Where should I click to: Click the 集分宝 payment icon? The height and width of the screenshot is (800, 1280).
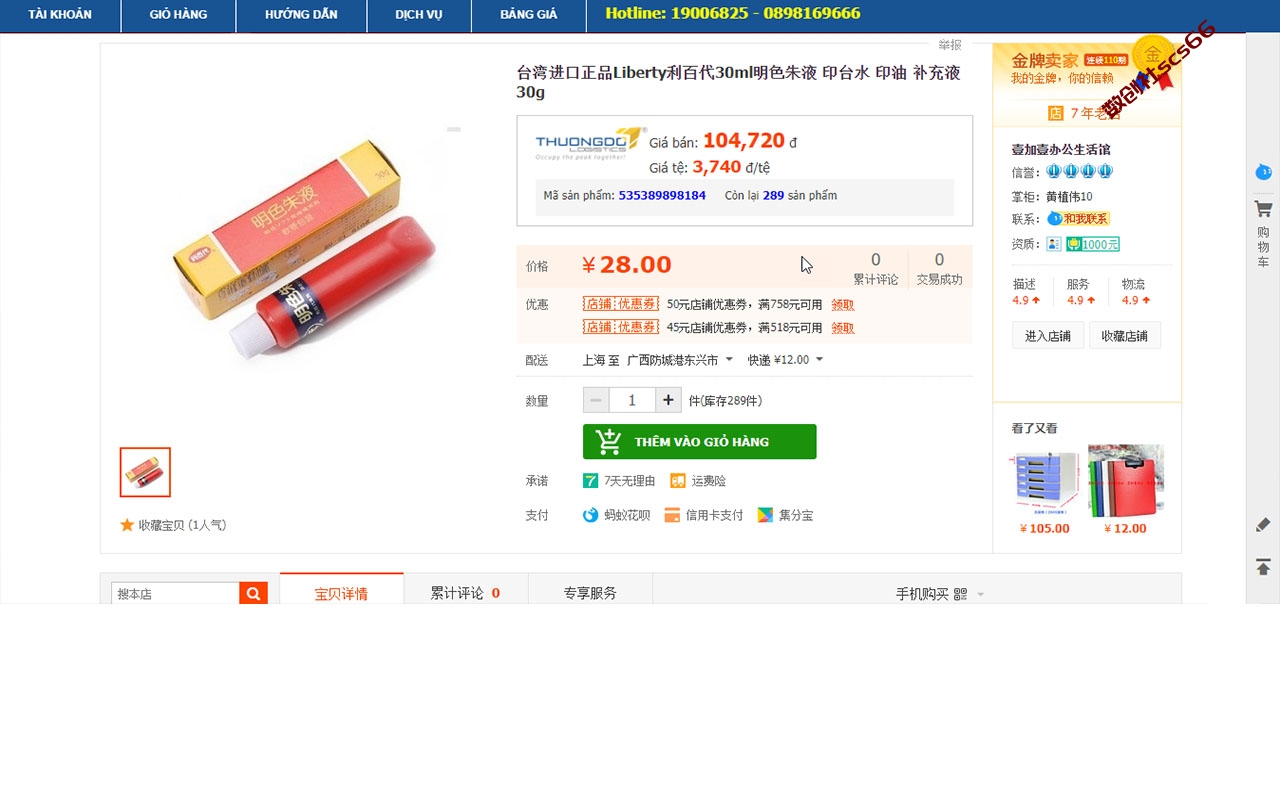pyautogui.click(x=765, y=515)
